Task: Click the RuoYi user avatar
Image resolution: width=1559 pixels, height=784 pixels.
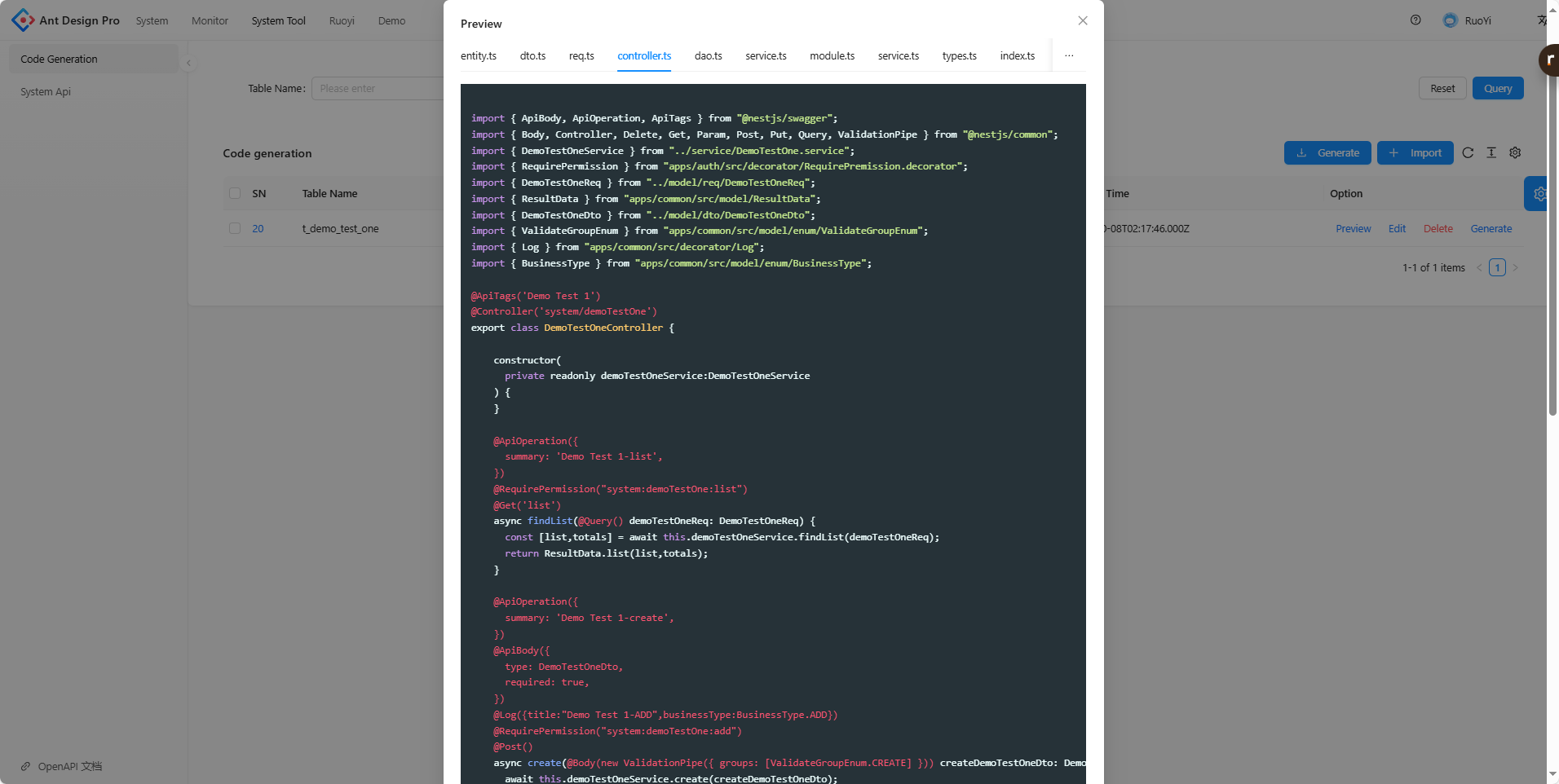Action: pos(1450,20)
